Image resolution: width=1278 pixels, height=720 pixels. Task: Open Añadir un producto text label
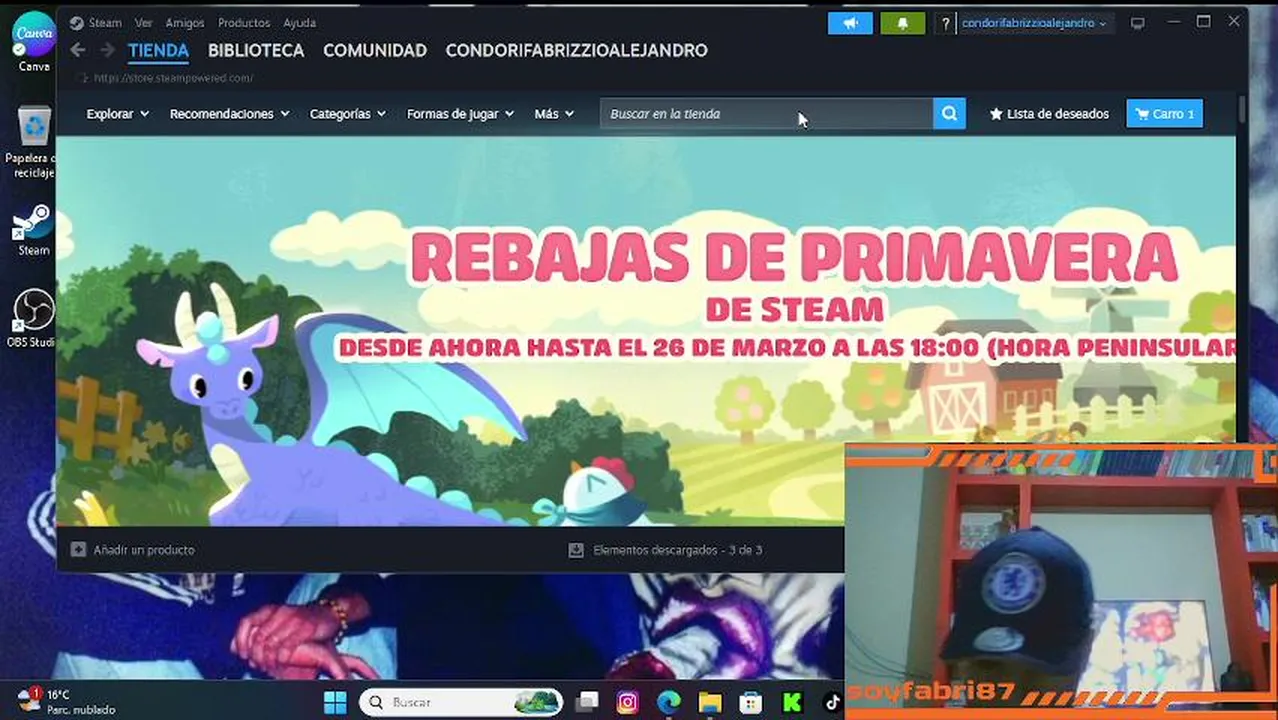[x=144, y=550]
